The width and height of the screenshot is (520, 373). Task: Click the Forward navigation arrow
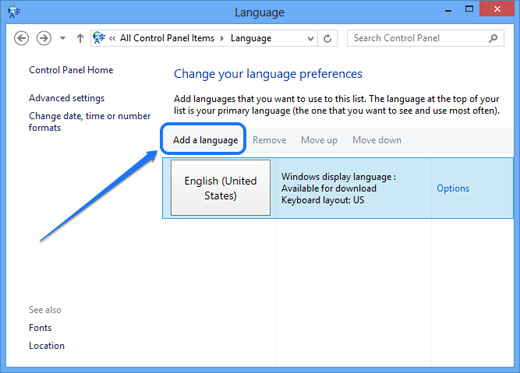coord(44,38)
